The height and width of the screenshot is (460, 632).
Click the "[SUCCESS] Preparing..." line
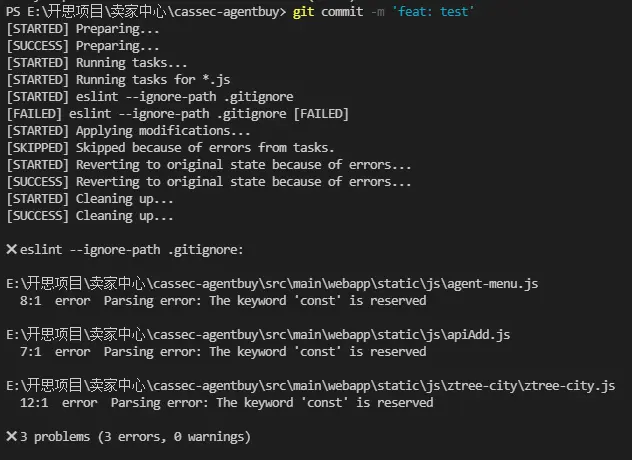point(83,46)
